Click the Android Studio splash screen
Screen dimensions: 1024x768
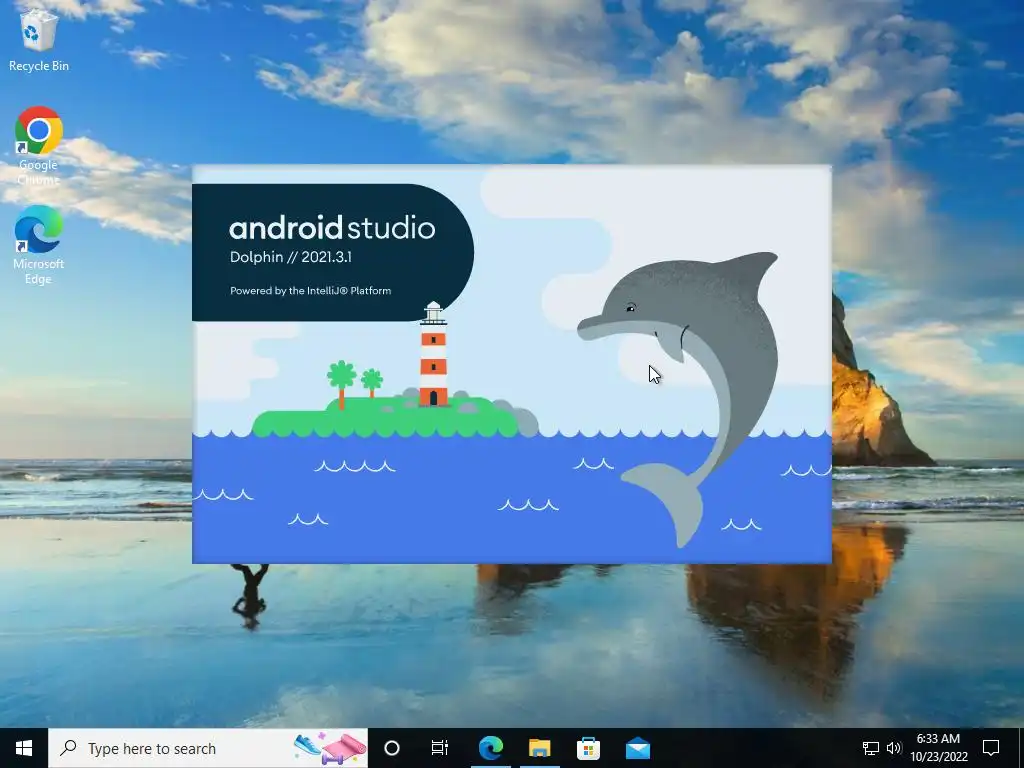point(511,364)
